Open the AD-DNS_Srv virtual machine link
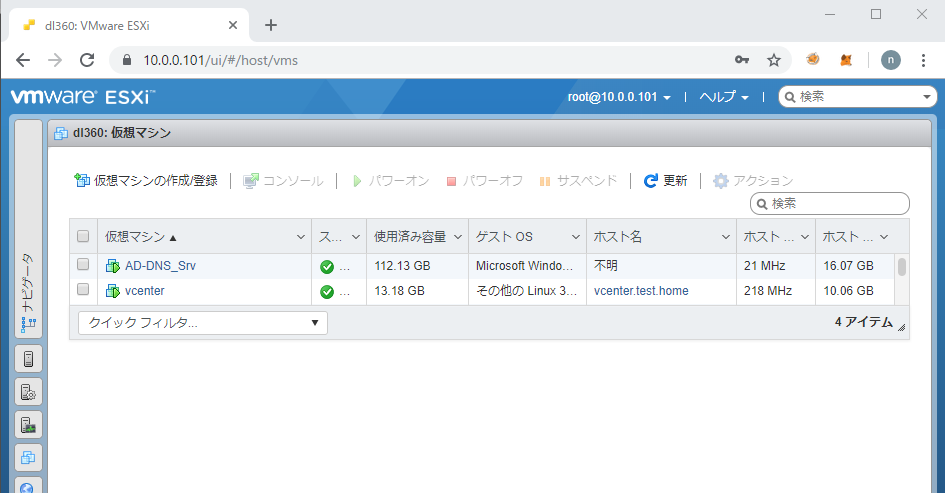Viewport: 945px width, 493px height. pos(160,266)
